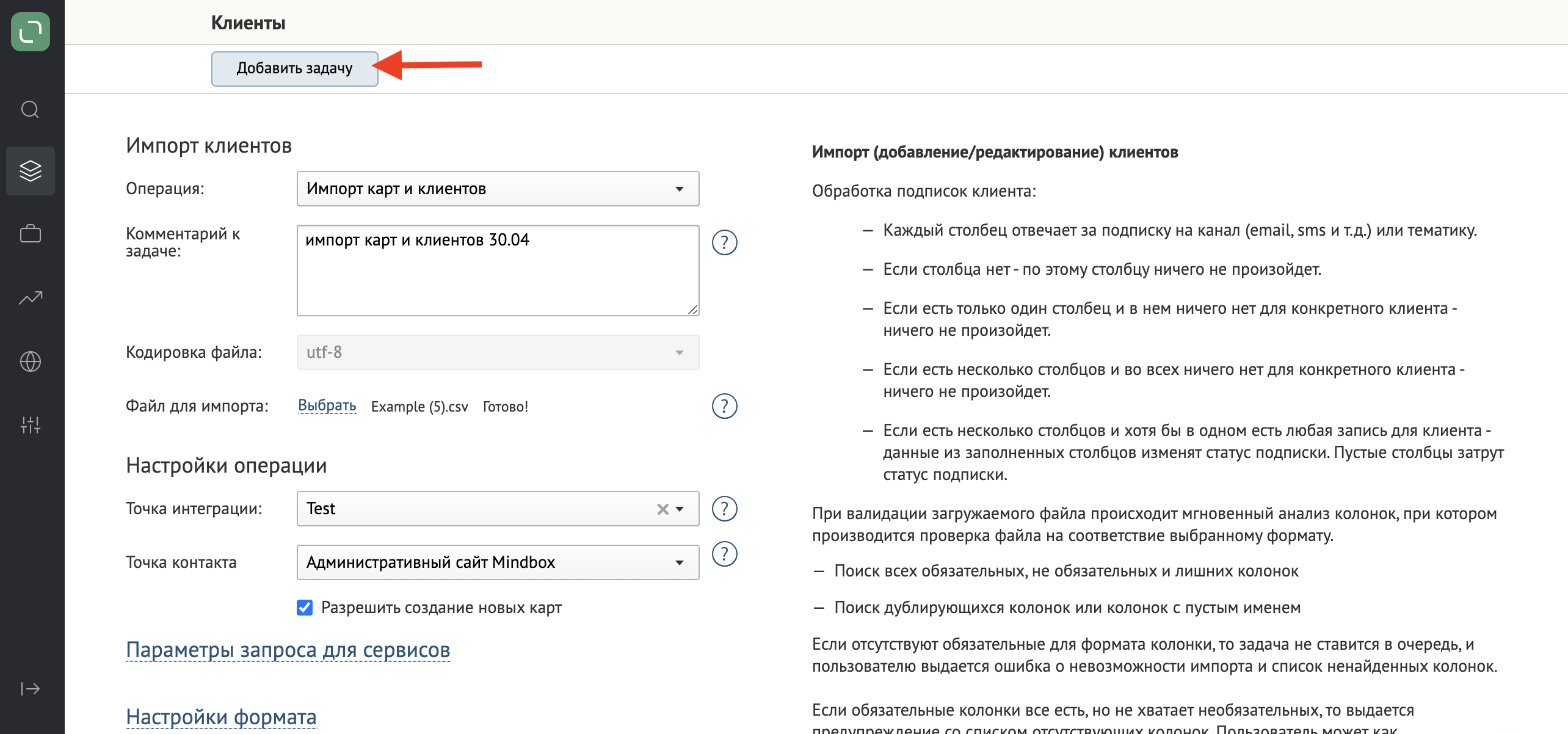
Task: Click the 'Готово!' upload status text
Action: 506,407
